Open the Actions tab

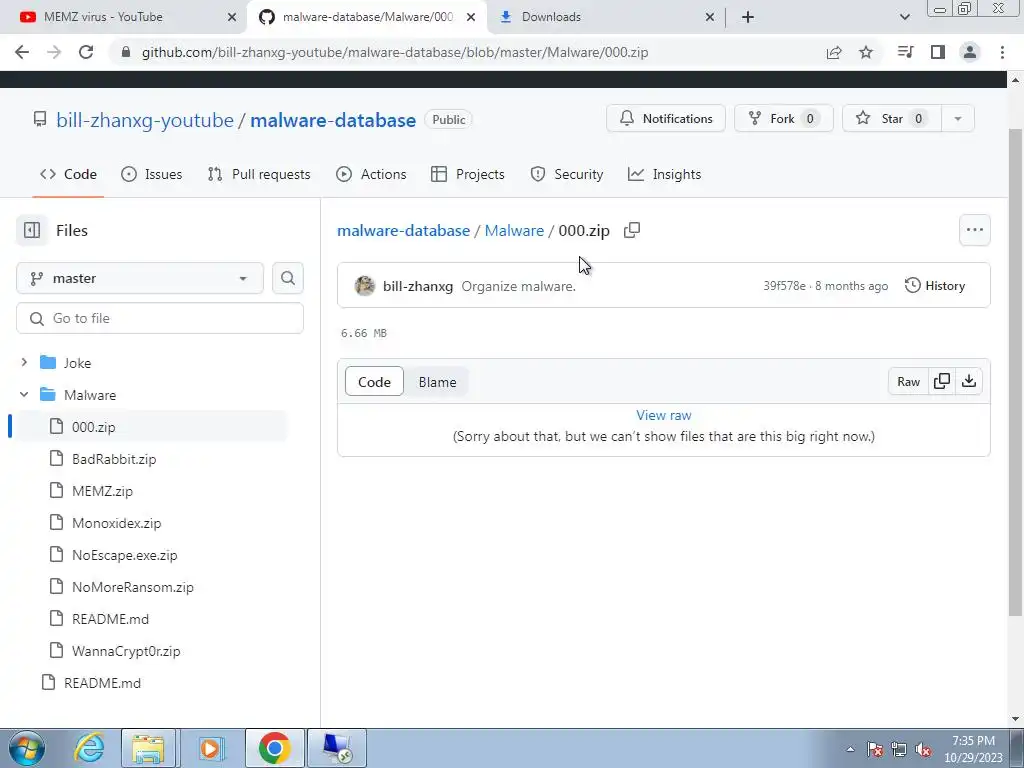pos(371,174)
